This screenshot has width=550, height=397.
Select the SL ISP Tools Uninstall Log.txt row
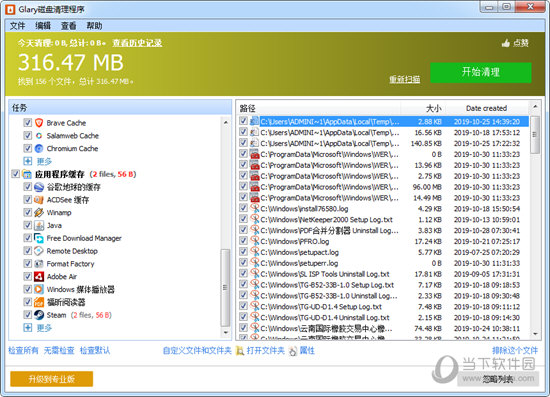tap(384, 274)
